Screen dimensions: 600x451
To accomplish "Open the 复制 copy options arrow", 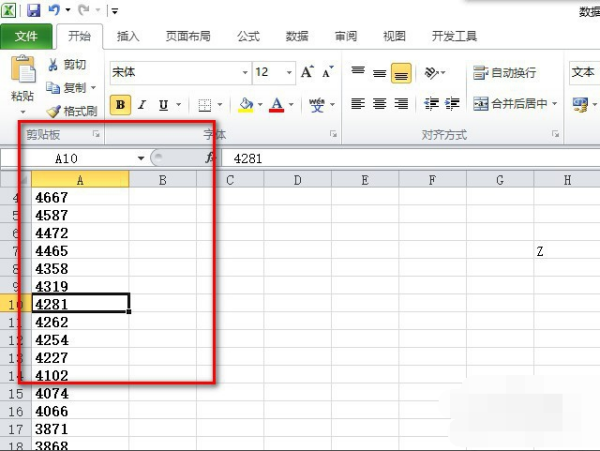I will pyautogui.click(x=93, y=88).
